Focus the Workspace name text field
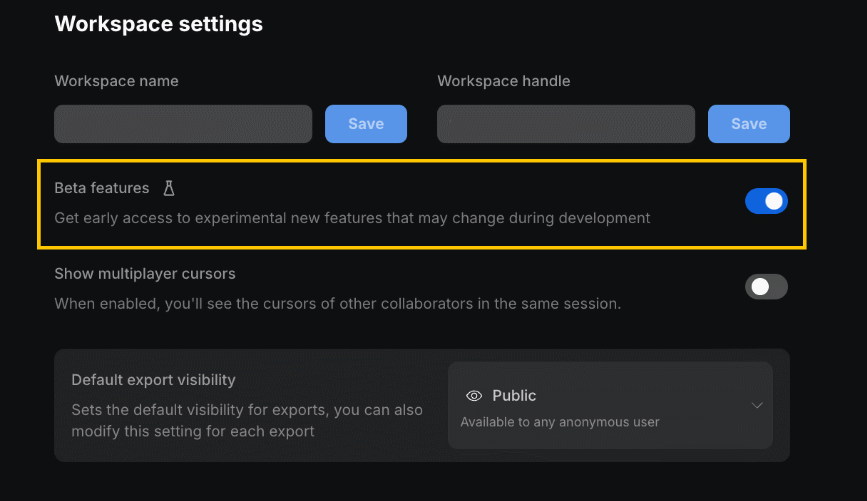Screen dimensions: 867x501 [183, 124]
